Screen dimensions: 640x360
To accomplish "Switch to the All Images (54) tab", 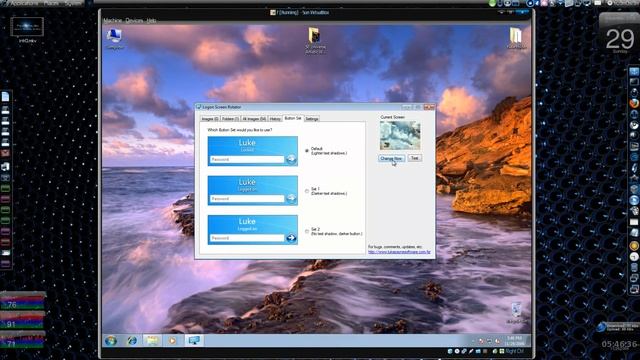I will [254, 119].
